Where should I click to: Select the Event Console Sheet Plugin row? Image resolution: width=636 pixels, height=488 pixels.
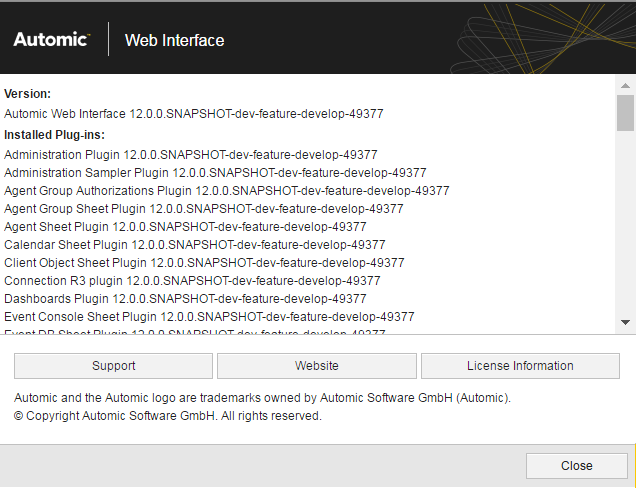tap(209, 316)
